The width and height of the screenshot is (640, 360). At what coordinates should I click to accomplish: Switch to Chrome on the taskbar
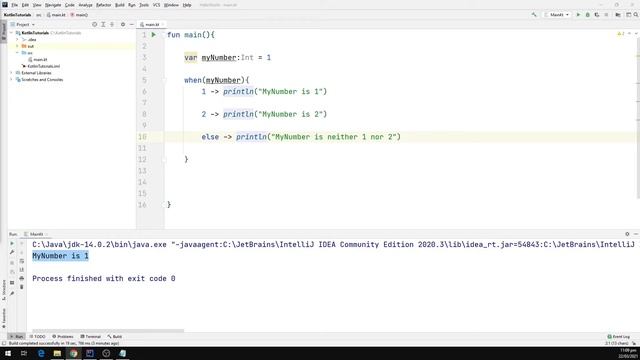[x=73, y=353]
